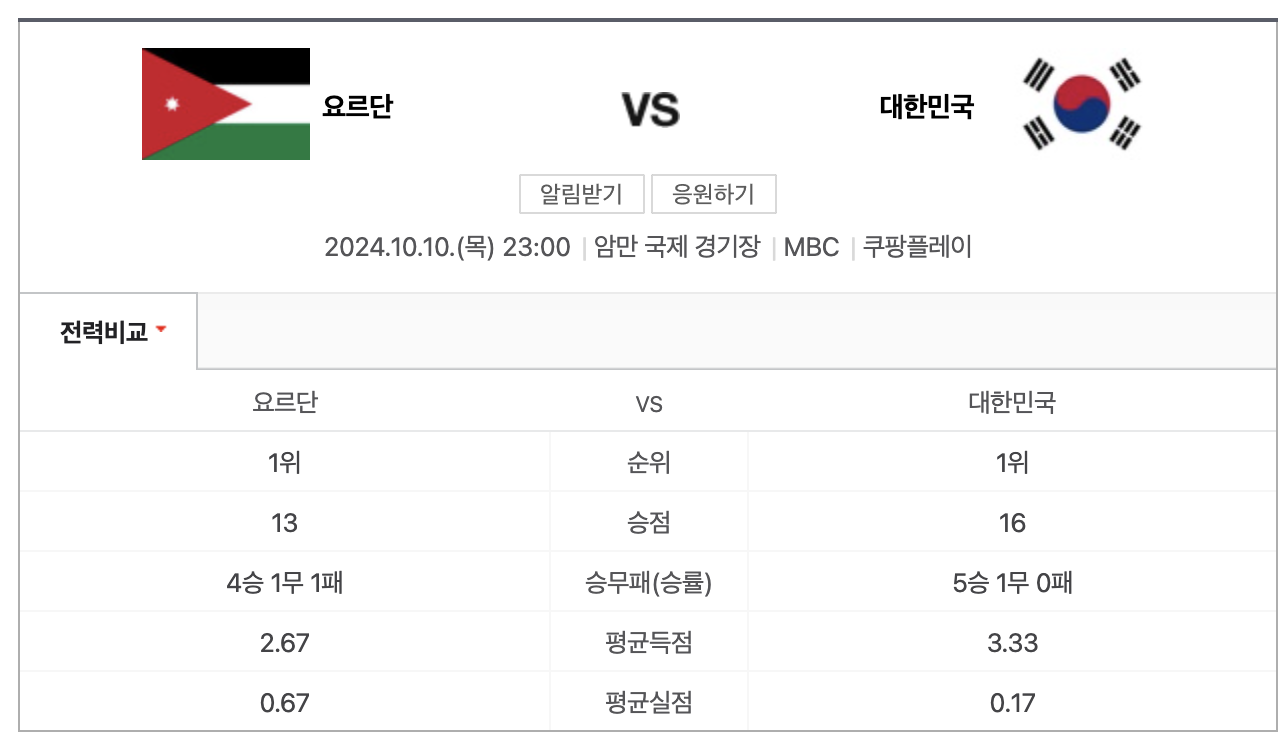Click the Jordan flag image
1284x750 pixels.
coord(225,103)
